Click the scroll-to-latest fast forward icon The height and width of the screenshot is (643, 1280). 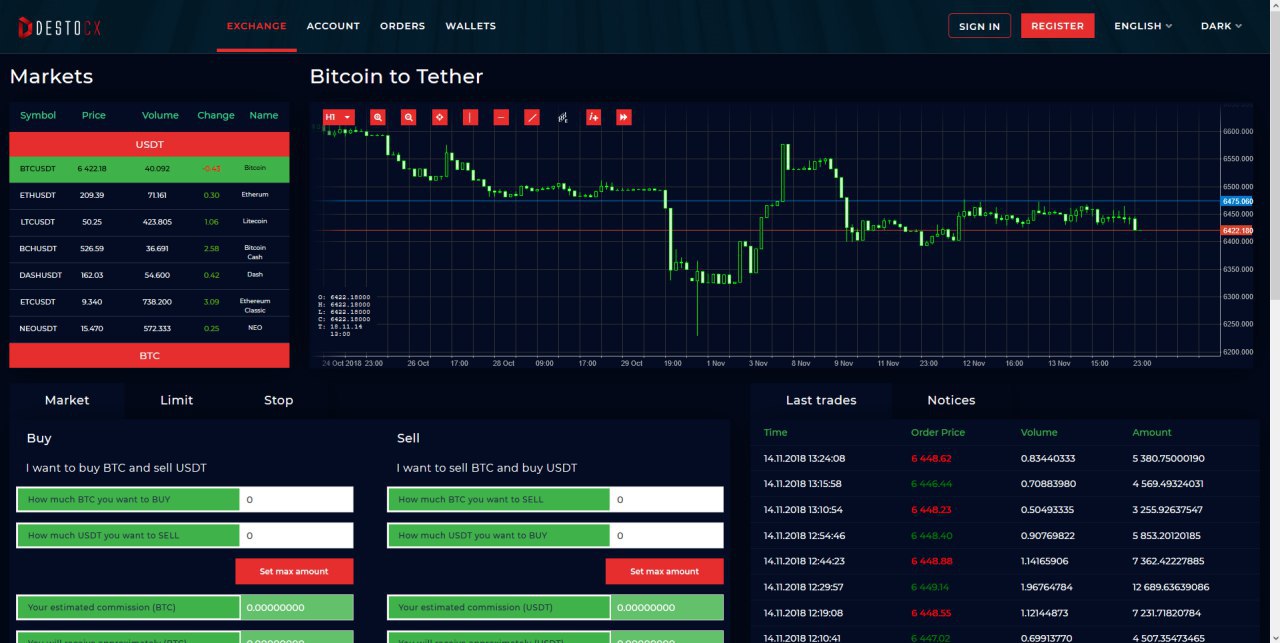[x=624, y=117]
